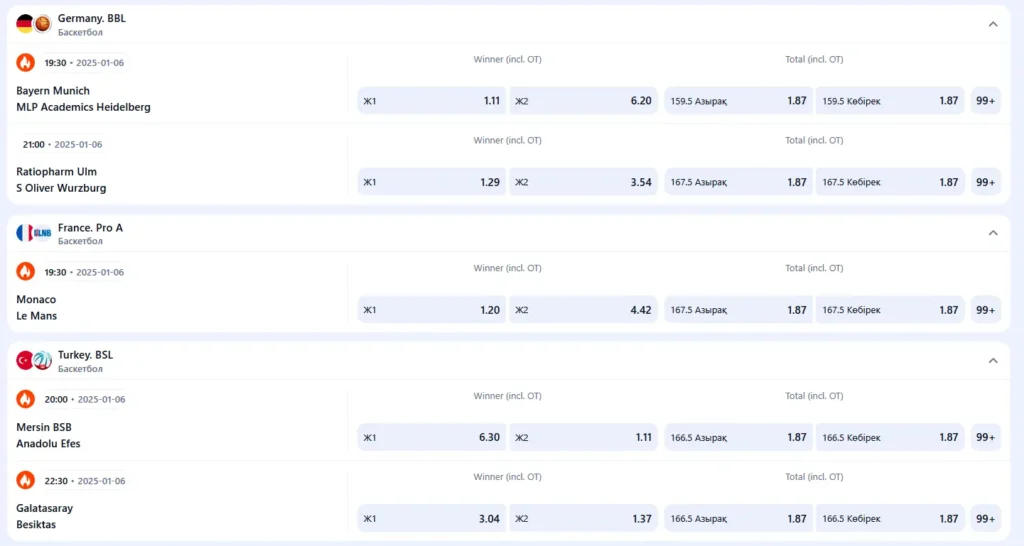Collapse the France Pro A section
Image resolution: width=1024 pixels, height=546 pixels.
point(992,233)
